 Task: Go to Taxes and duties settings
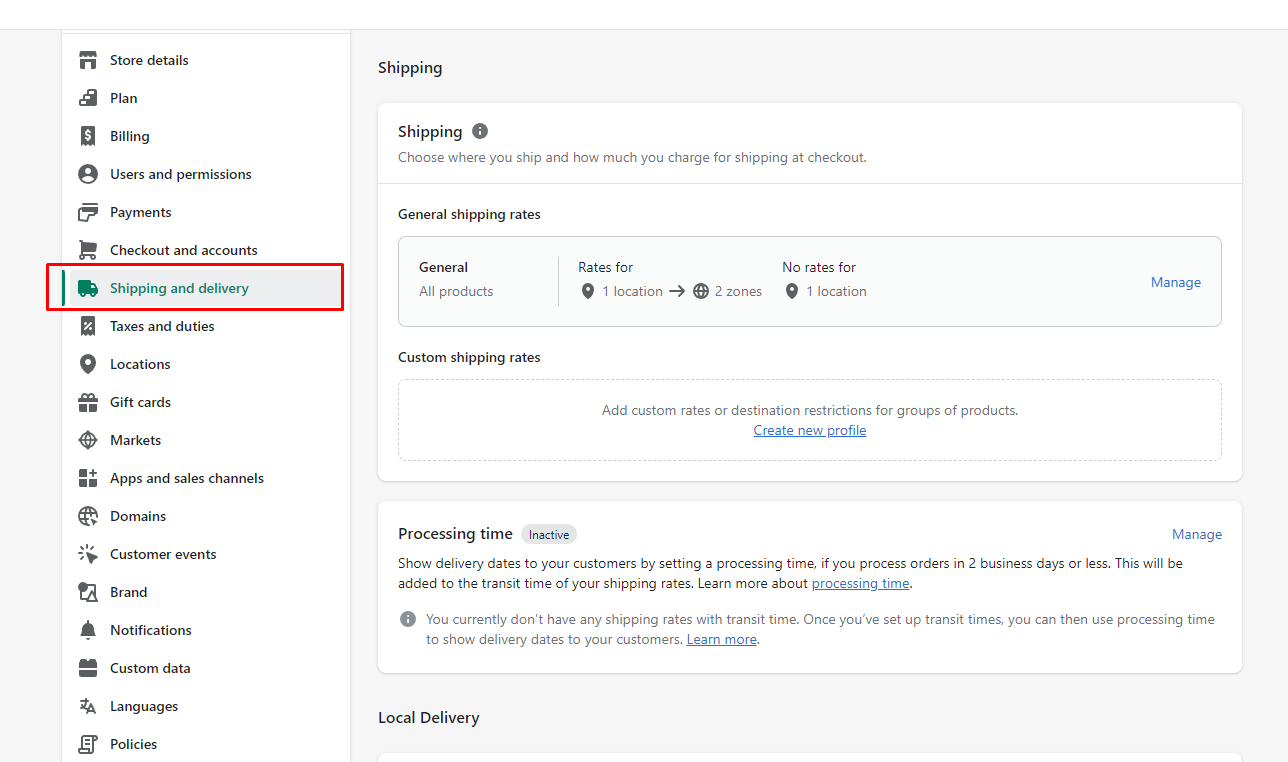click(x=162, y=326)
